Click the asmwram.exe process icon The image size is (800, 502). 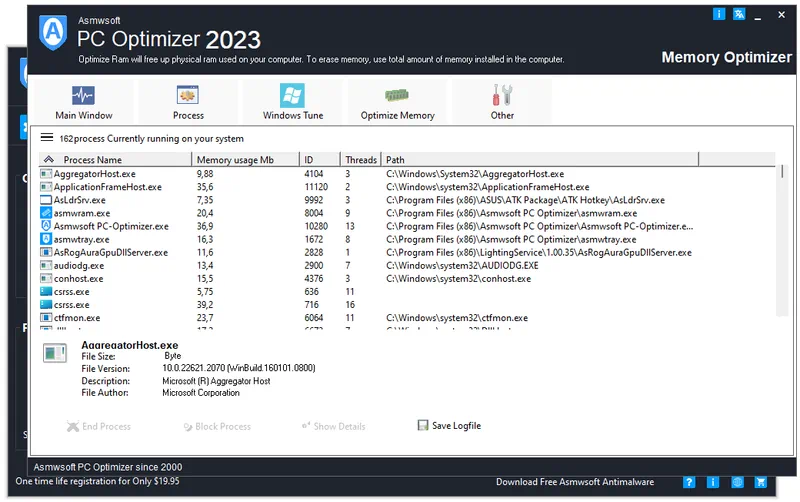(46, 213)
